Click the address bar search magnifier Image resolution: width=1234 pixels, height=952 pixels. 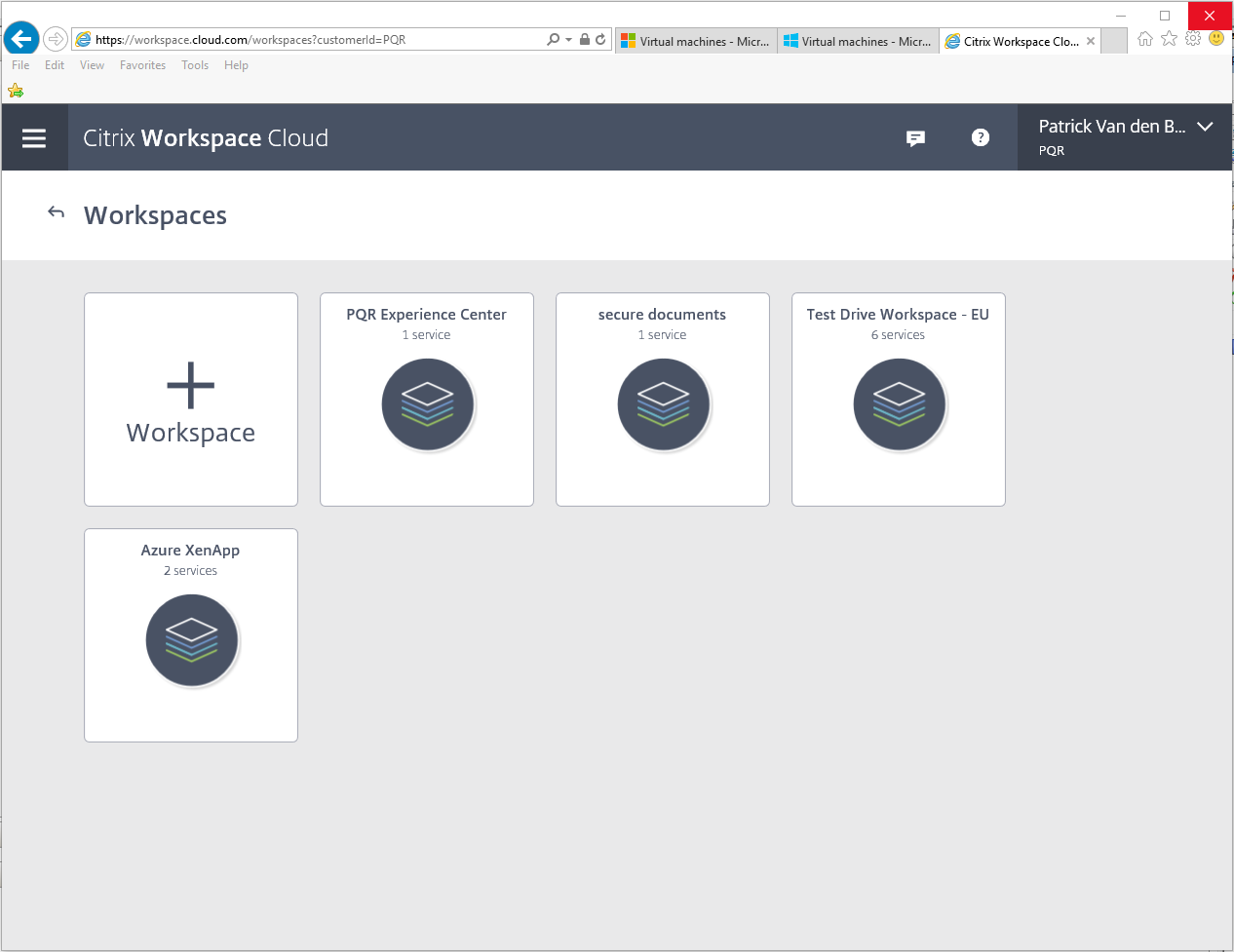click(x=553, y=40)
